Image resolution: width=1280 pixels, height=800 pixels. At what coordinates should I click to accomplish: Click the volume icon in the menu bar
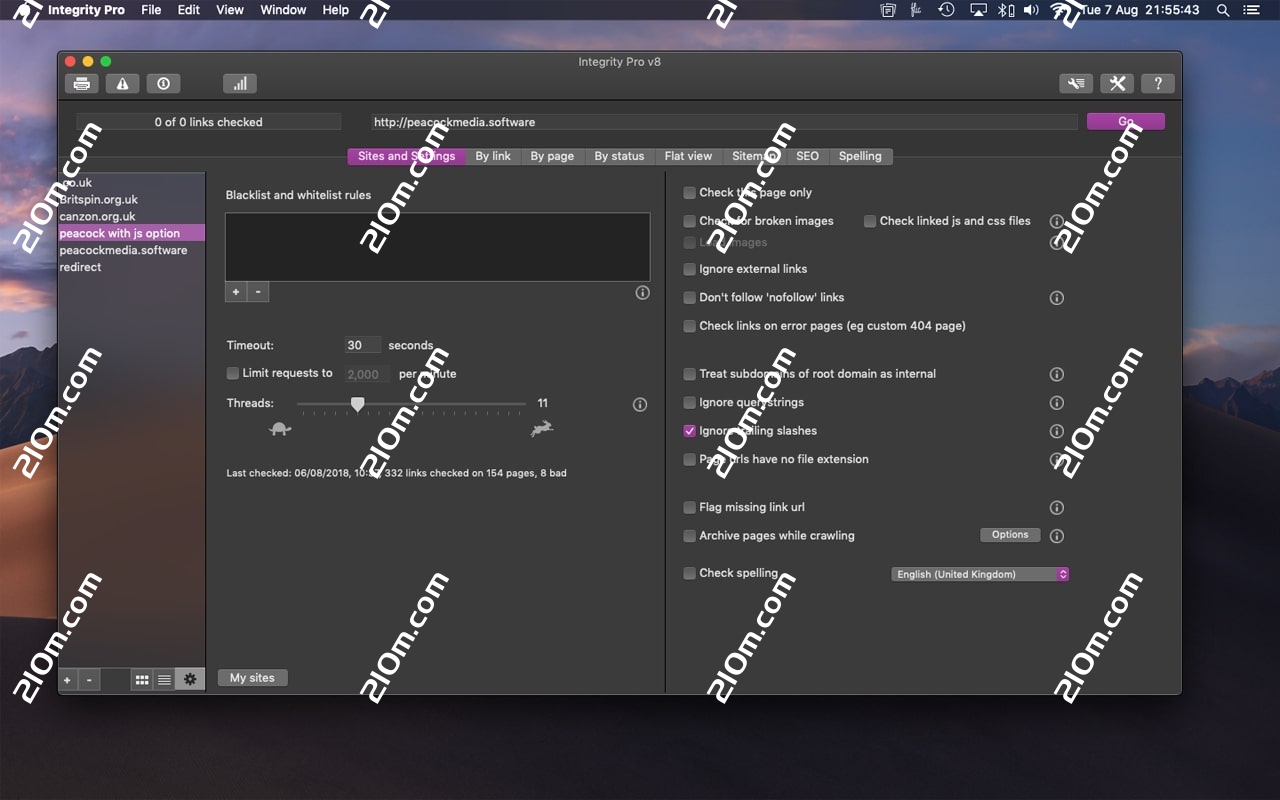point(1032,10)
